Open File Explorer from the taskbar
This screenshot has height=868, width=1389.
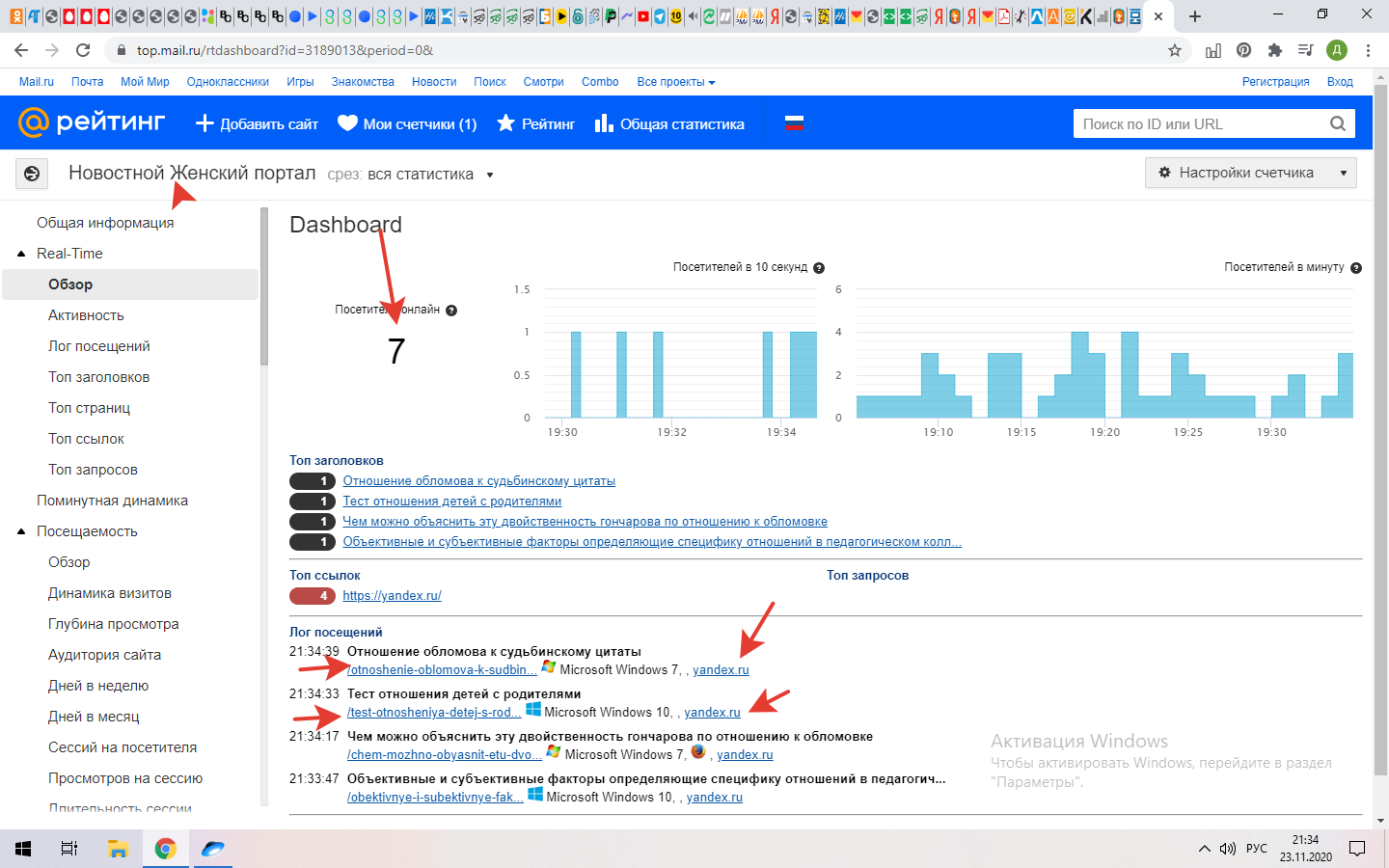point(118,849)
